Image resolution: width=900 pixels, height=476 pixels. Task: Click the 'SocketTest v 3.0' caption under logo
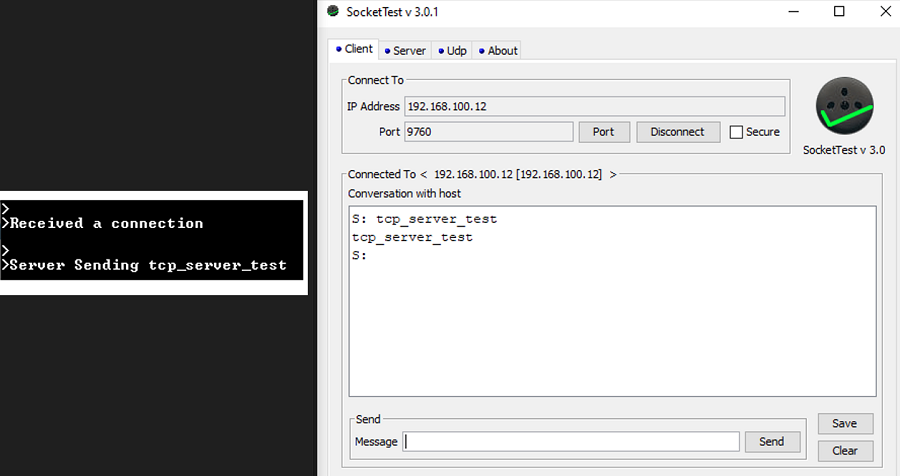point(844,150)
